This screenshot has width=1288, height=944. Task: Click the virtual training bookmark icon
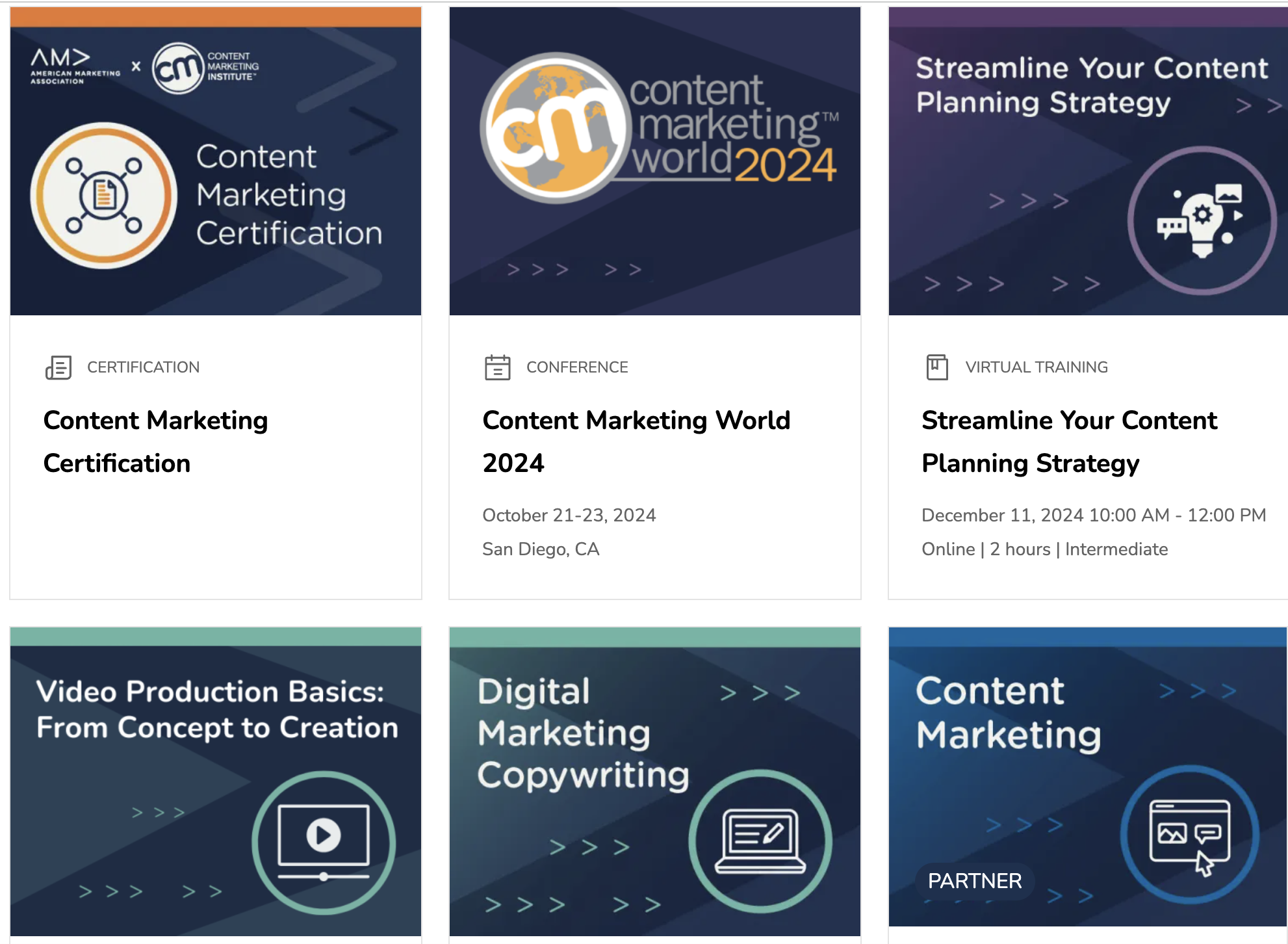tap(936, 367)
